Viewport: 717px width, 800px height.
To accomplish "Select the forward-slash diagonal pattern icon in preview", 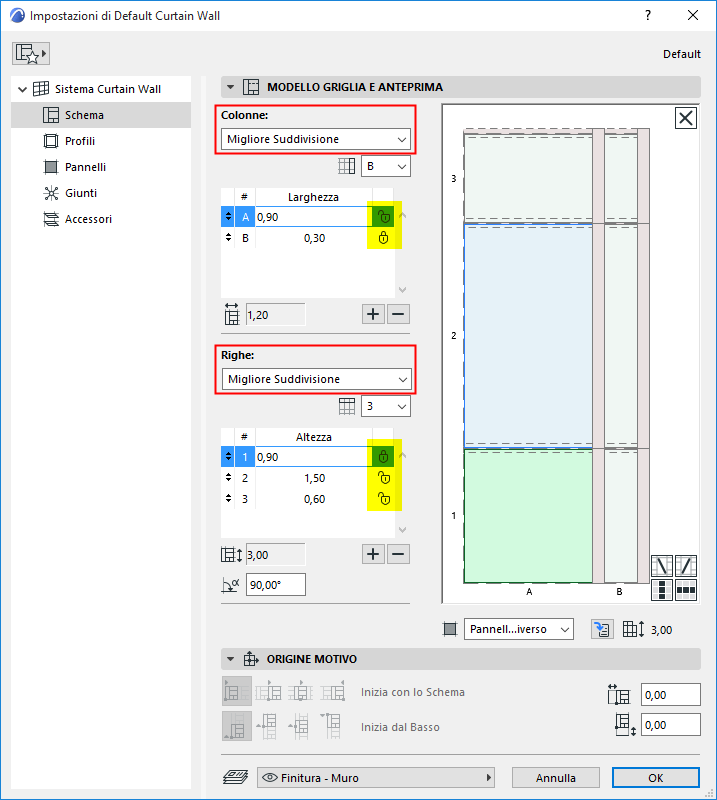I will tap(686, 566).
